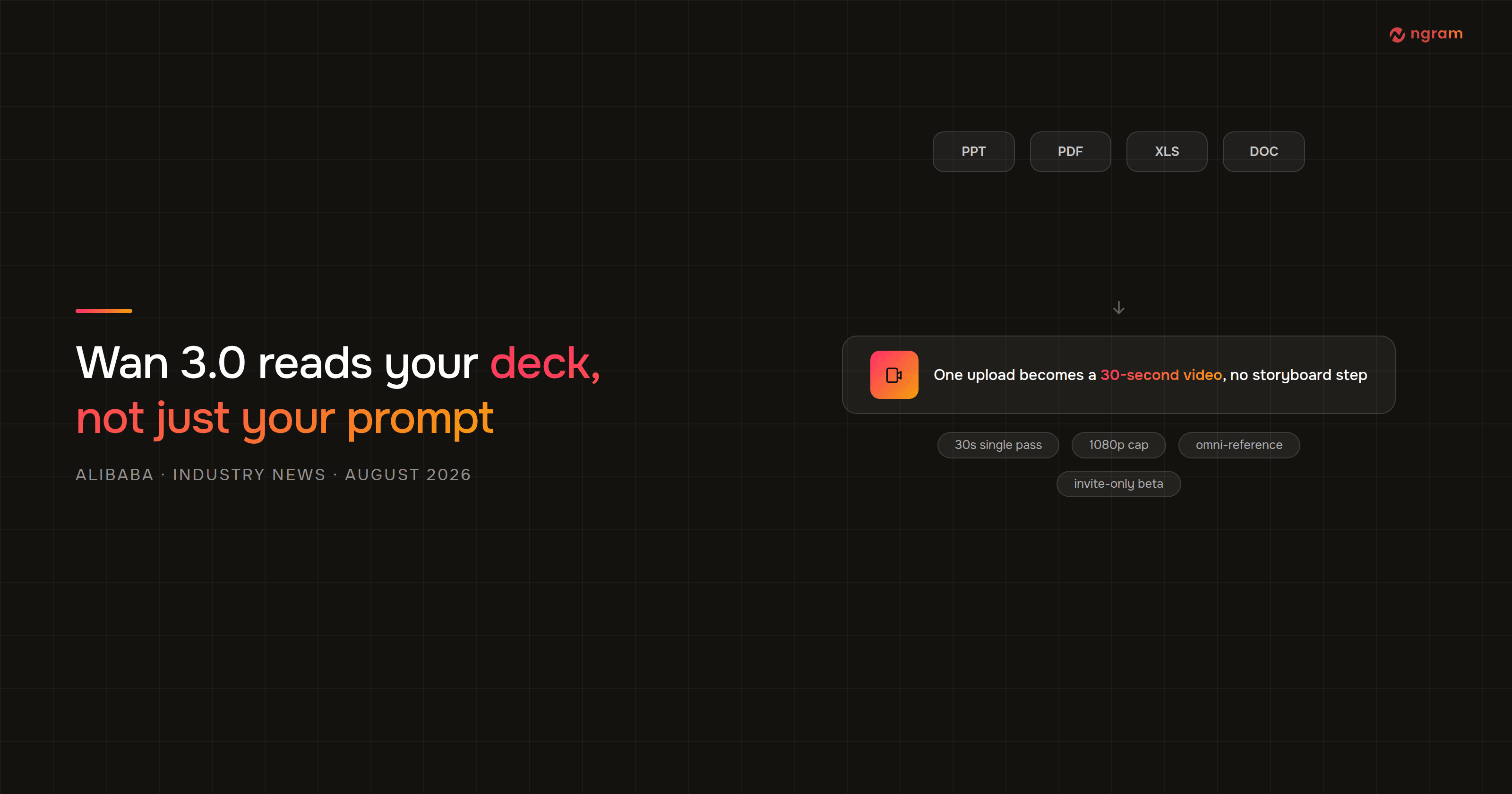This screenshot has height=794, width=1512.
Task: Click the red word 'deck,' in headline
Action: point(545,363)
